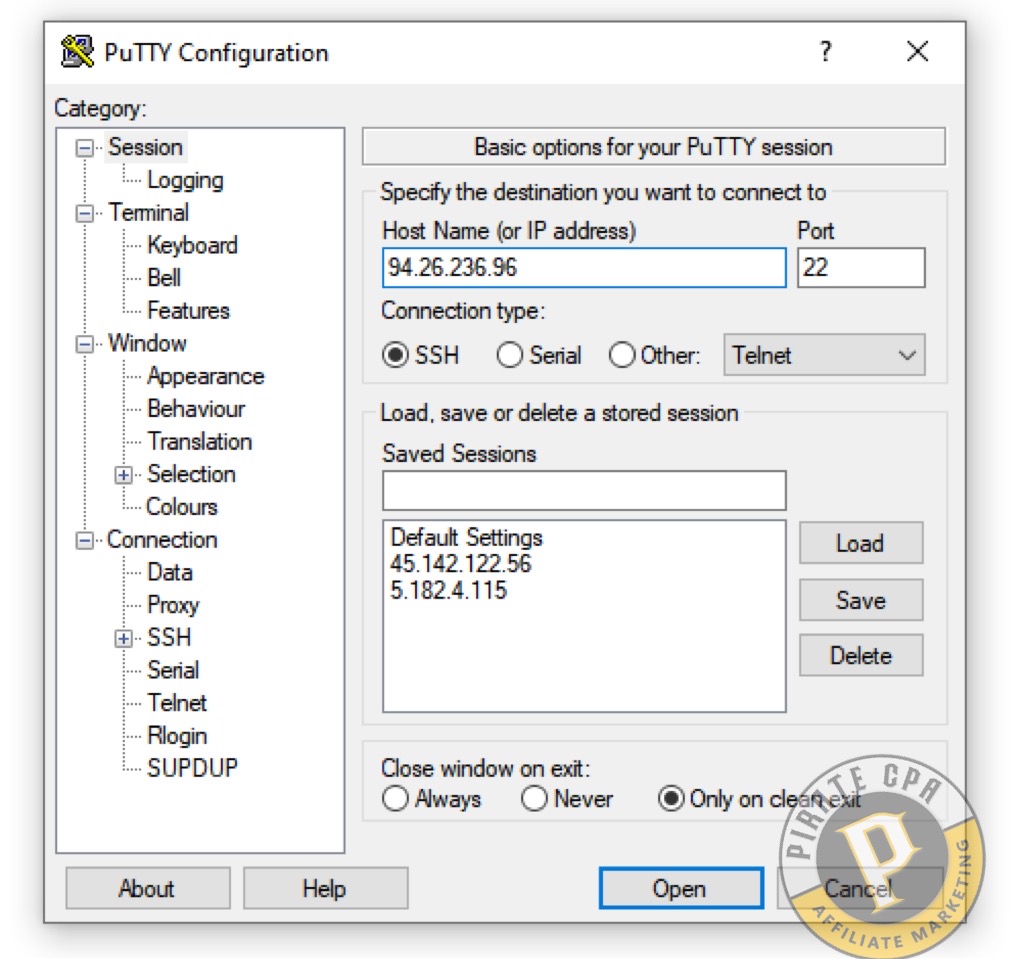This screenshot has width=1024, height=959.
Task: Collapse the Session tree node
Action: [x=84, y=148]
